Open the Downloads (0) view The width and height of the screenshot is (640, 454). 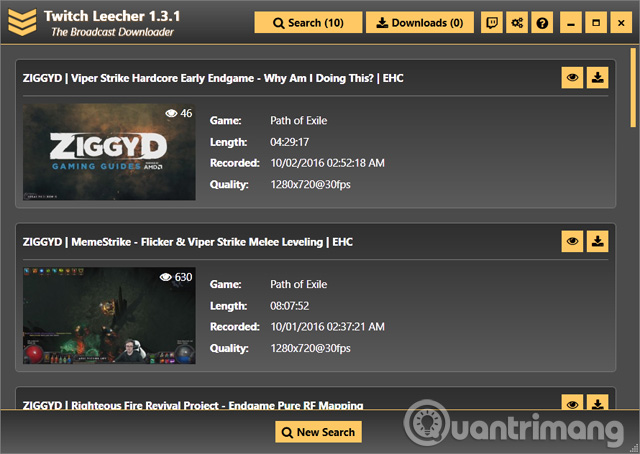(x=420, y=22)
